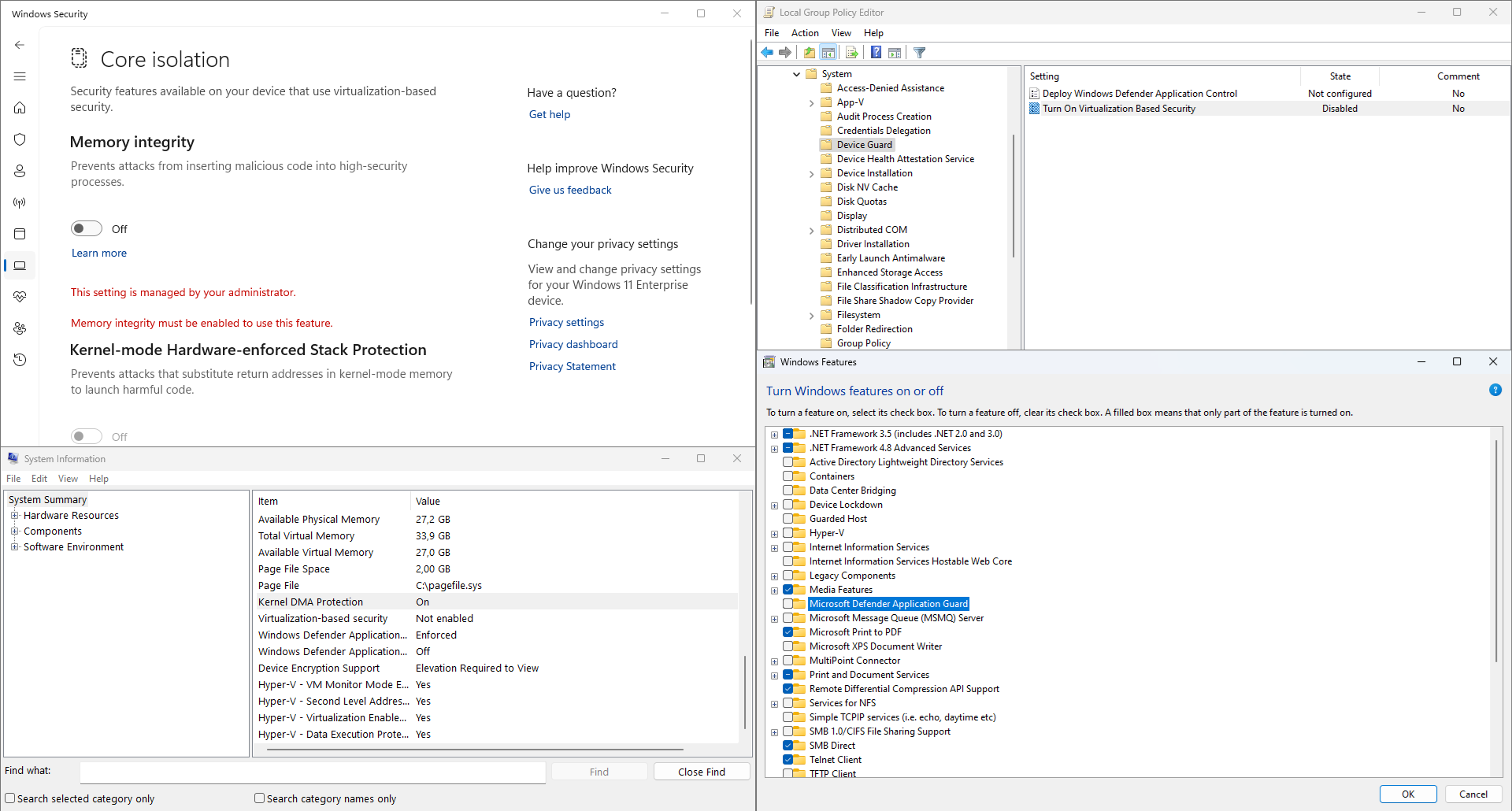Expand the Hyper-V feature node
The height and width of the screenshot is (811, 1512).
pyautogui.click(x=775, y=534)
